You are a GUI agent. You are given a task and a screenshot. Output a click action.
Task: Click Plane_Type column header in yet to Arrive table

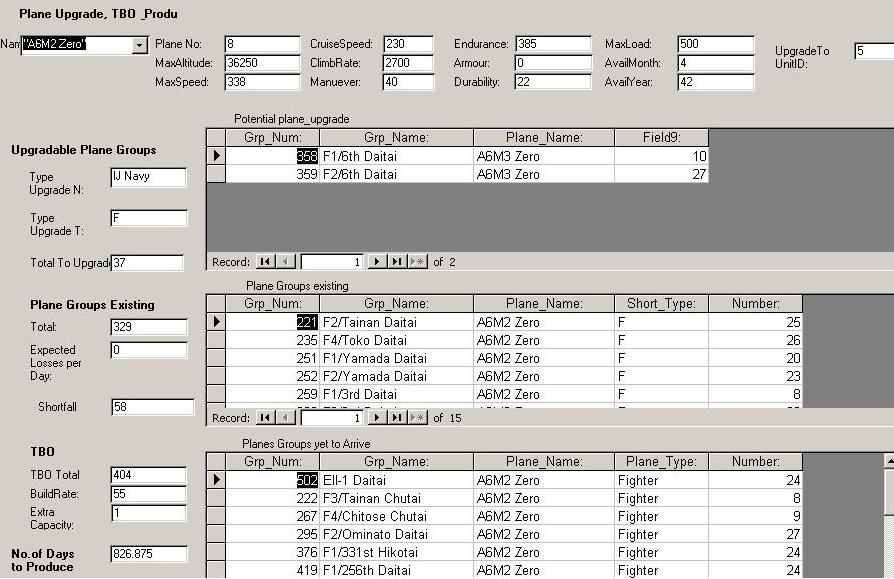point(661,462)
